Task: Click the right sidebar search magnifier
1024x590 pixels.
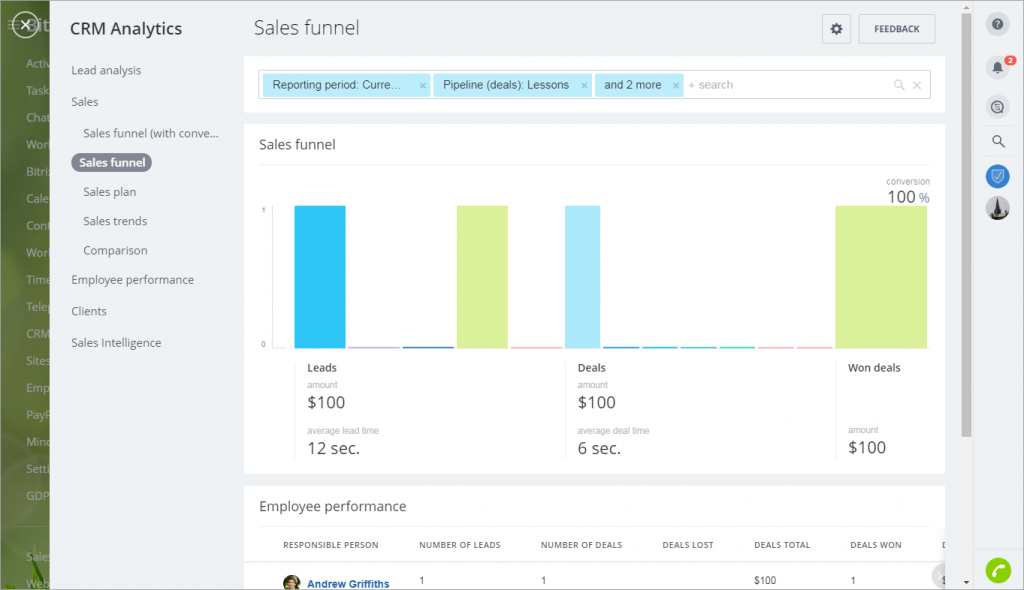Action: coord(997,142)
